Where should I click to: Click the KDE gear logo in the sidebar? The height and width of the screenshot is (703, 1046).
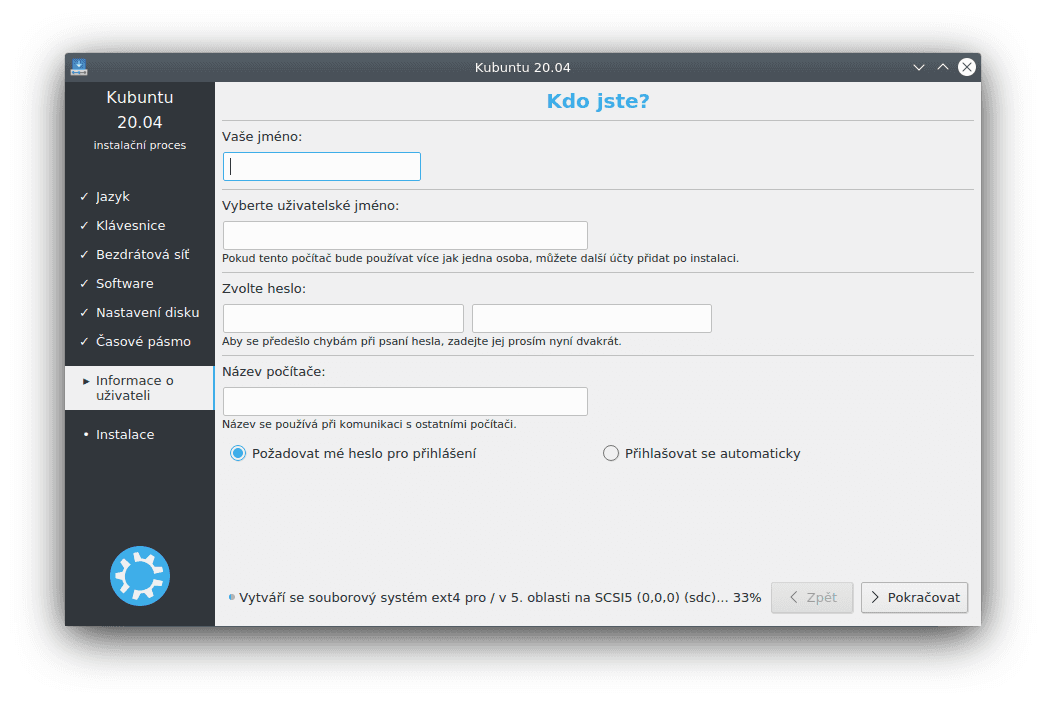coord(139,575)
